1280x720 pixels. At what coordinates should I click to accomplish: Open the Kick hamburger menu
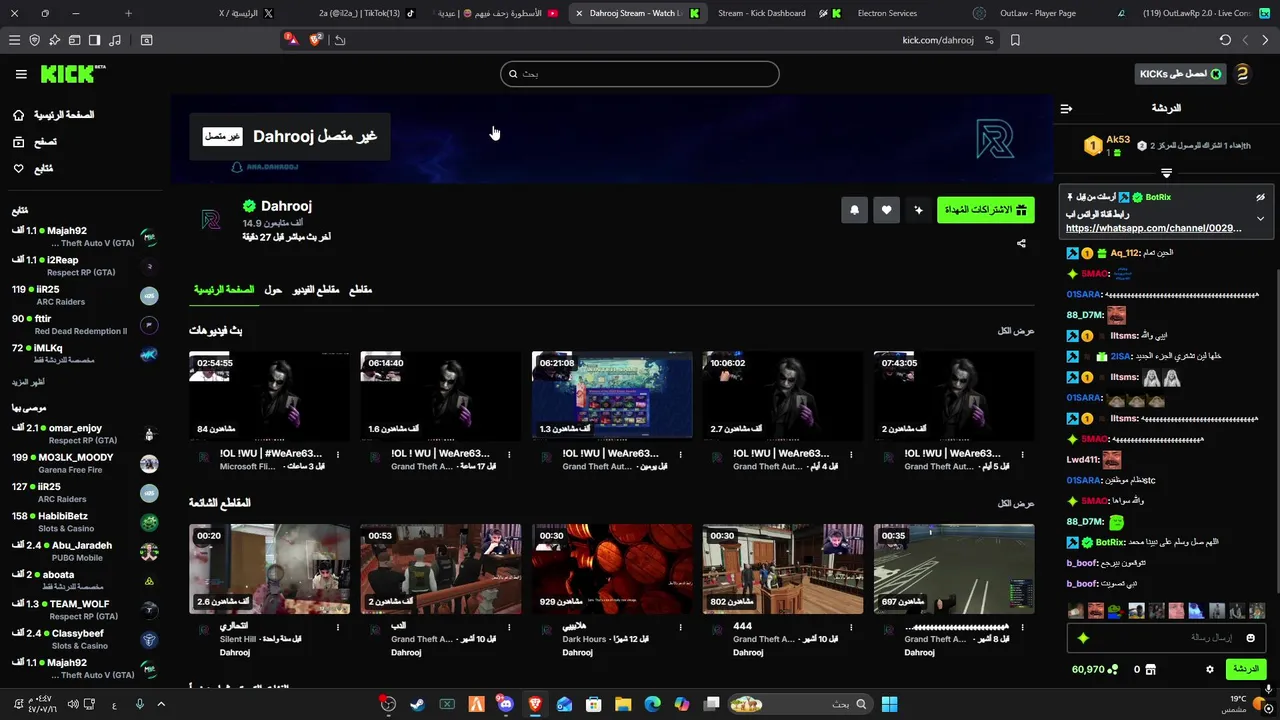point(21,74)
